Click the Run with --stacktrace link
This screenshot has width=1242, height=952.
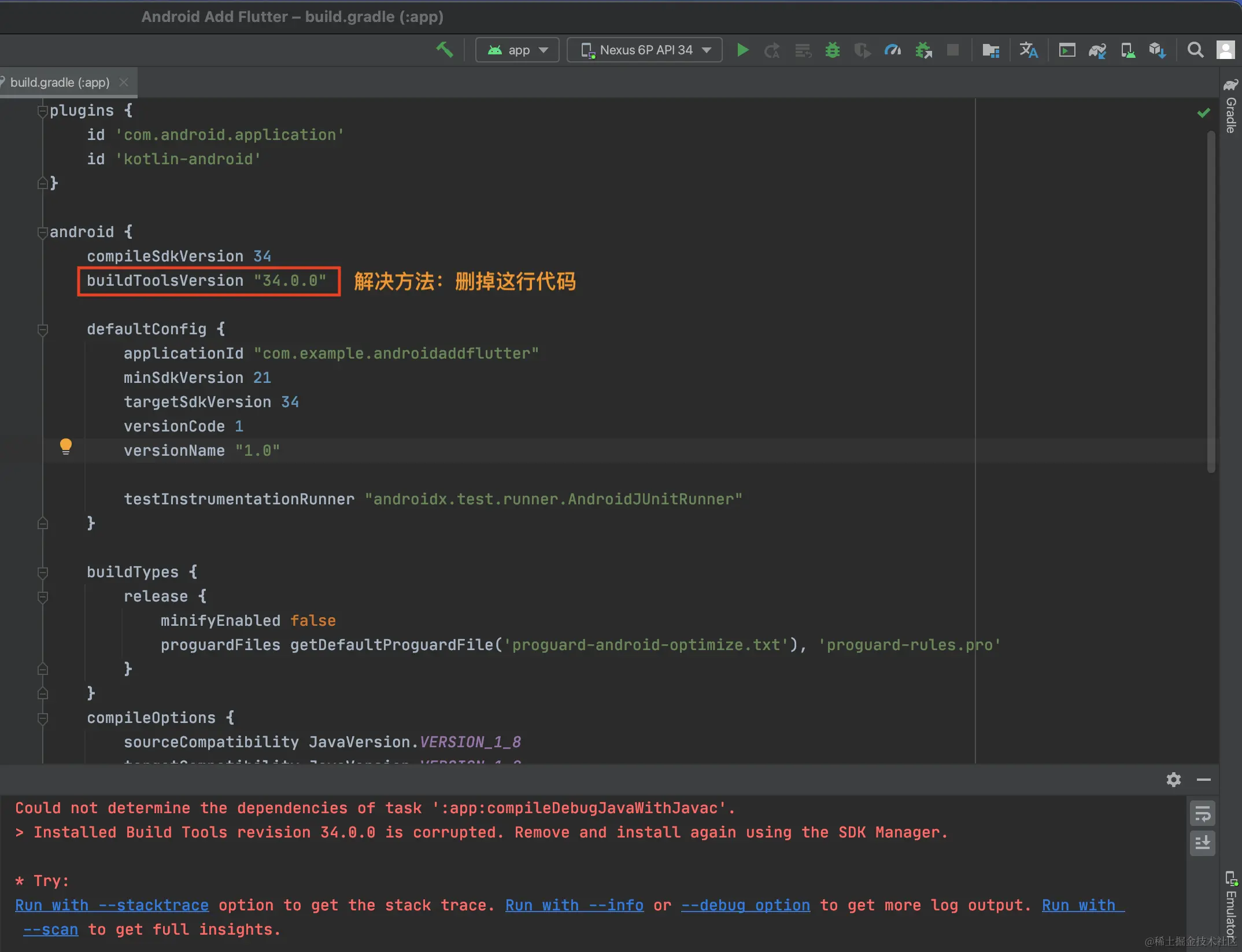click(x=112, y=905)
